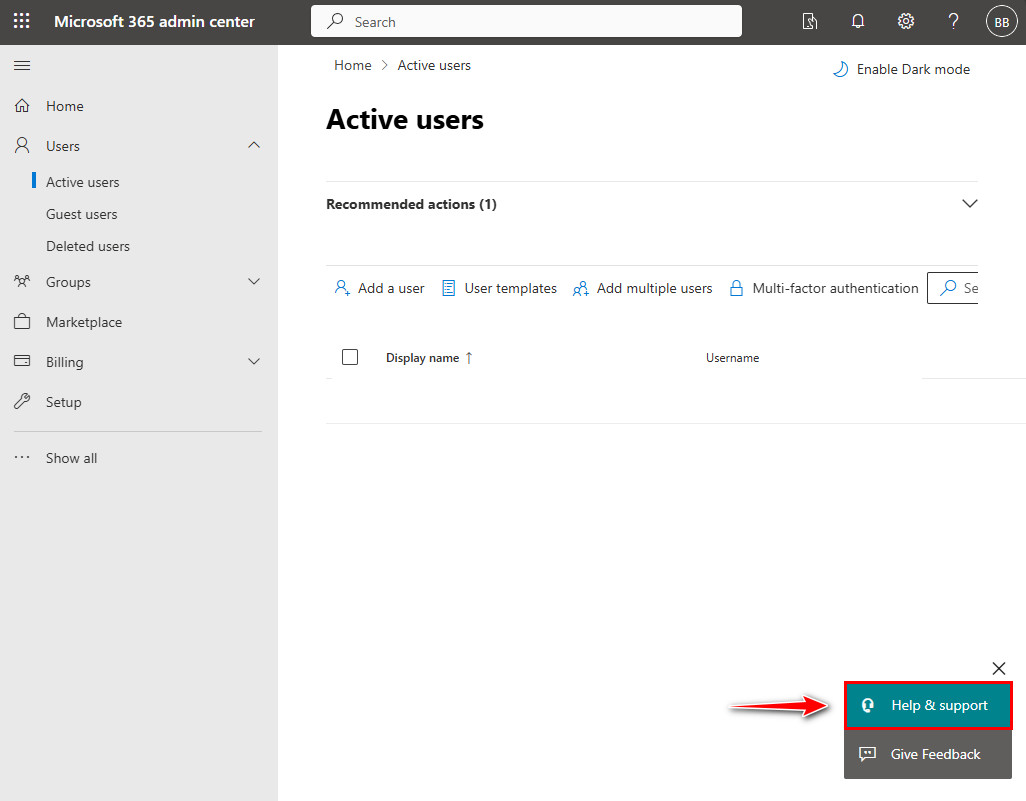This screenshot has height=801, width=1026.
Task: Click the Add multiple users icon
Action: (580, 288)
